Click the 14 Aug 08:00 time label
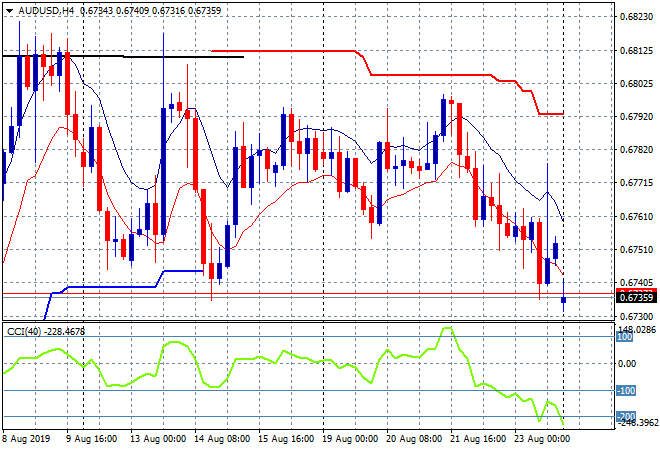 (222, 439)
